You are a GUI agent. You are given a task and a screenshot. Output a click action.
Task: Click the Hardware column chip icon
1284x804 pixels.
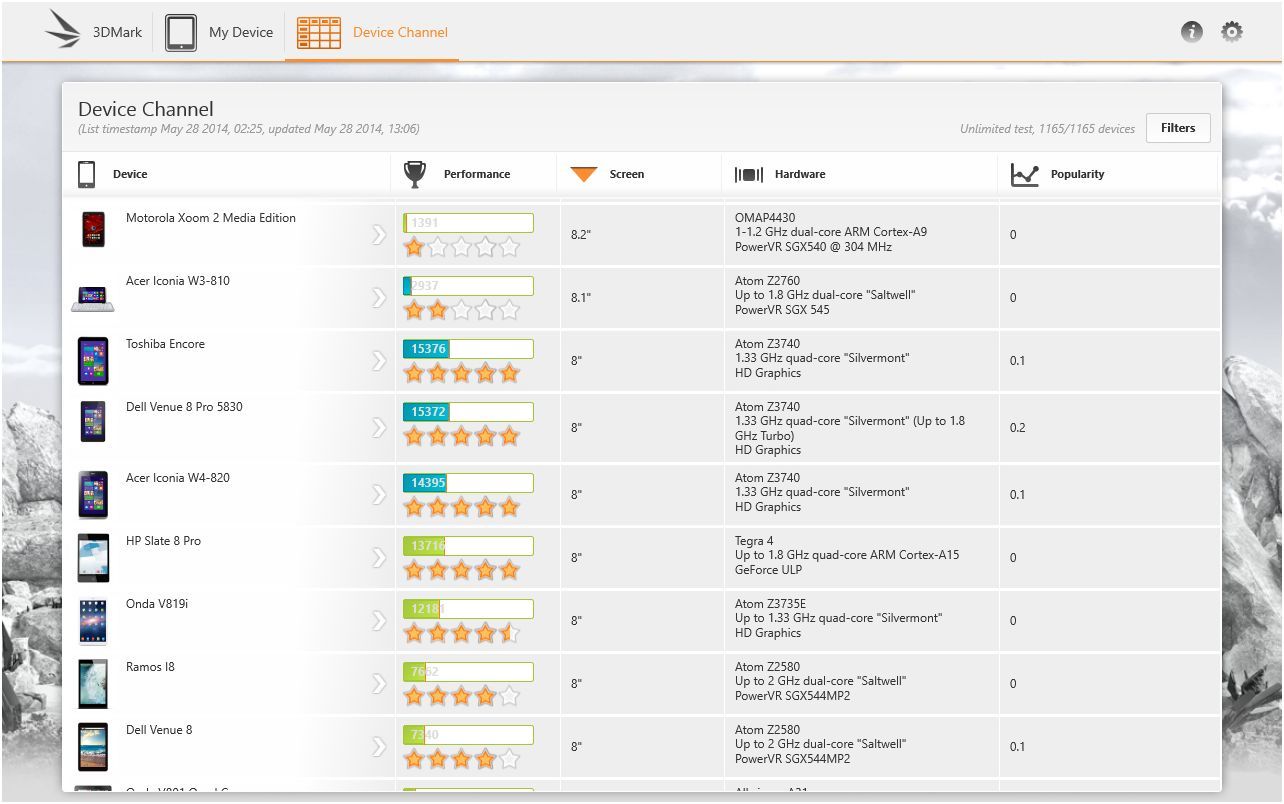pyautogui.click(x=748, y=174)
